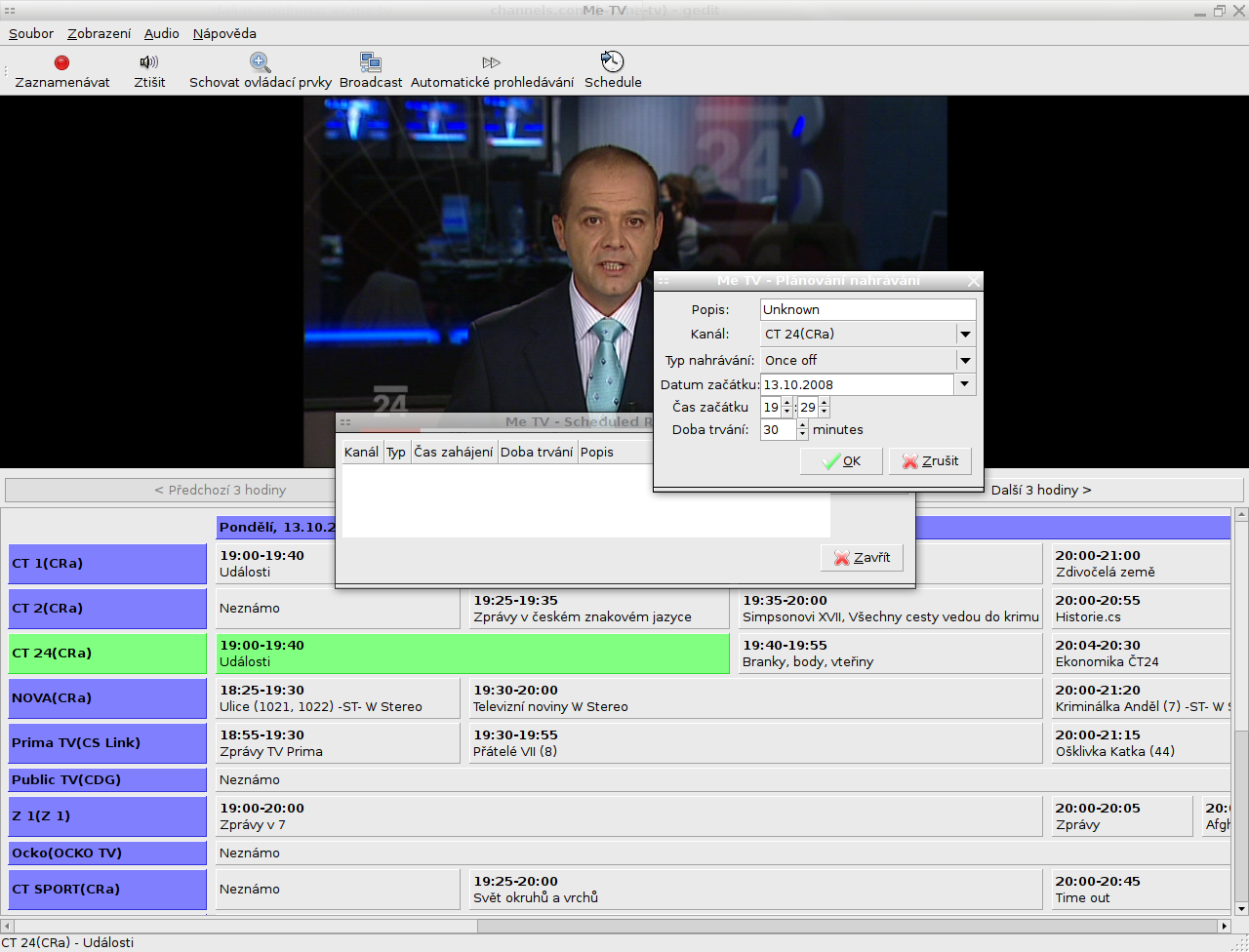Mute audio with the Ztišit speaker icon
This screenshot has height=952, width=1249.
[149, 62]
